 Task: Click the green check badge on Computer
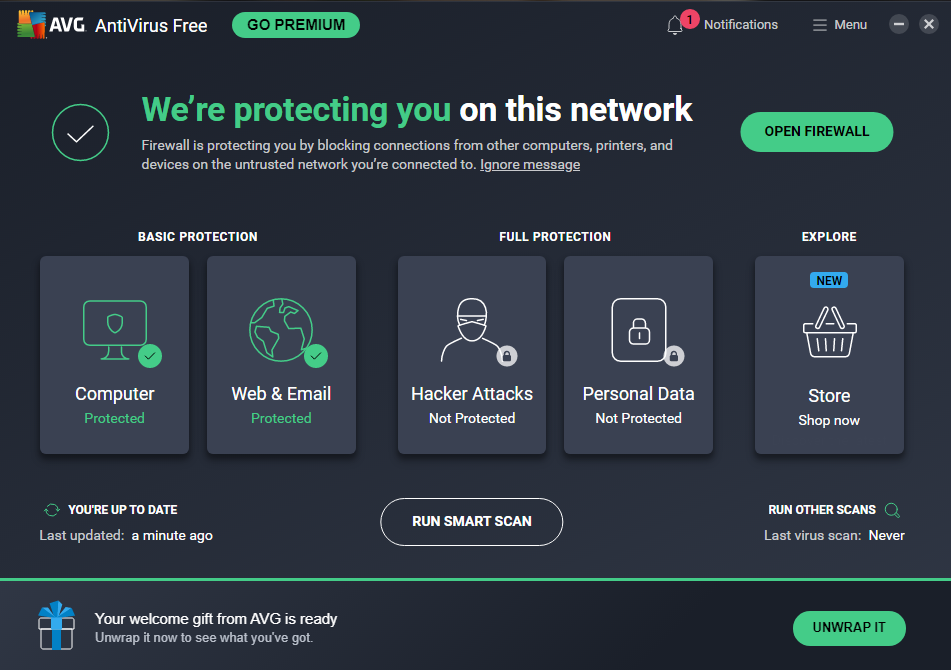150,356
